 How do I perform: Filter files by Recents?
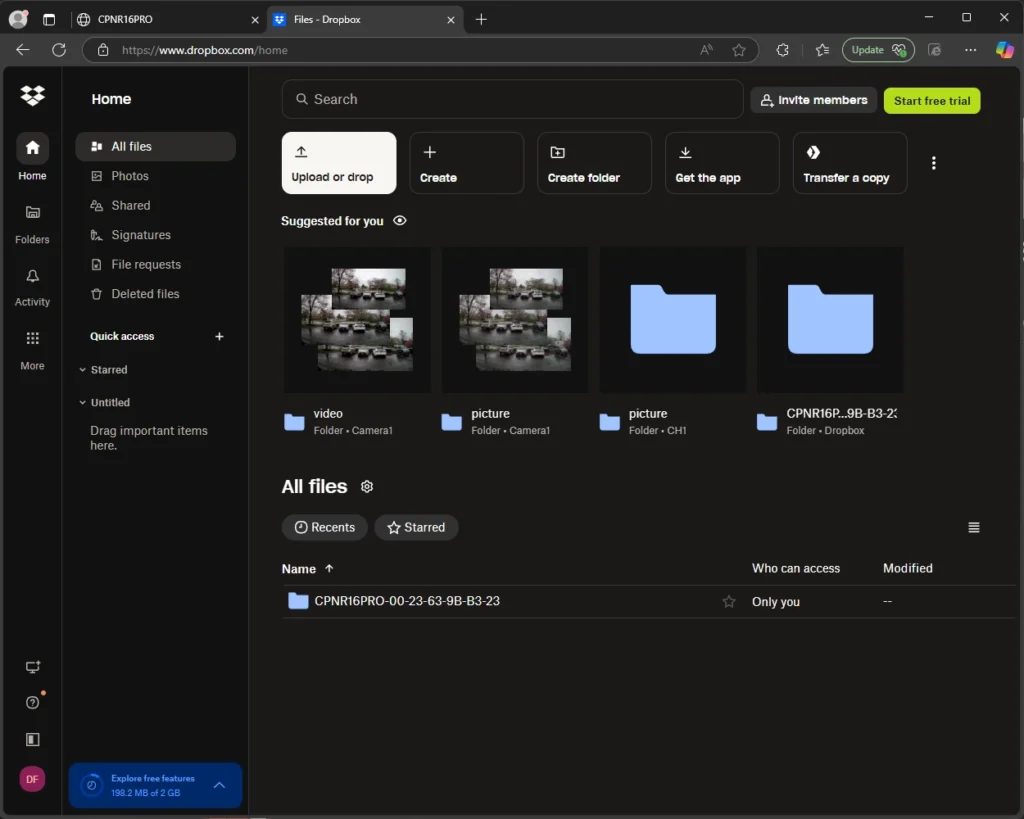[x=325, y=527]
